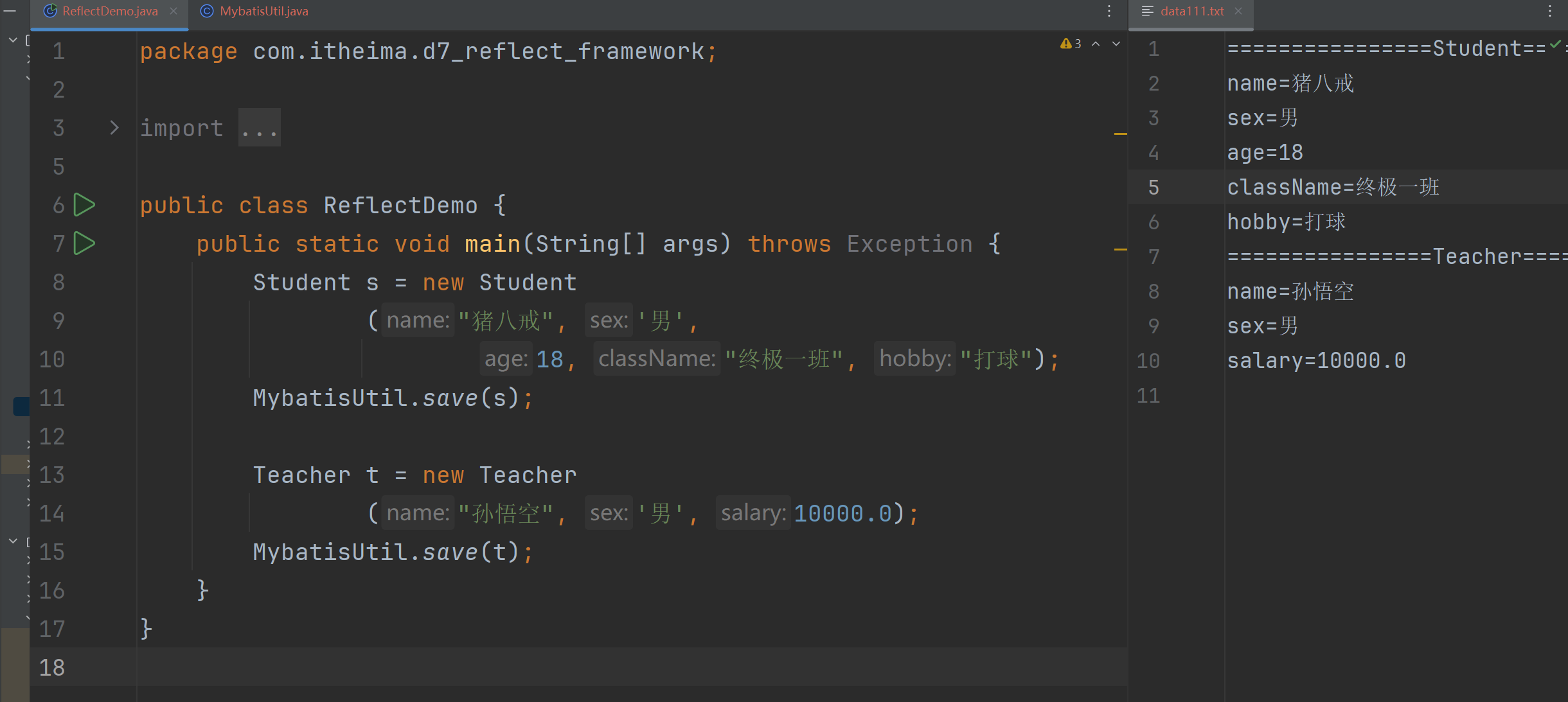Click the className hint on line 10
1568x702 pixels.
click(657, 359)
